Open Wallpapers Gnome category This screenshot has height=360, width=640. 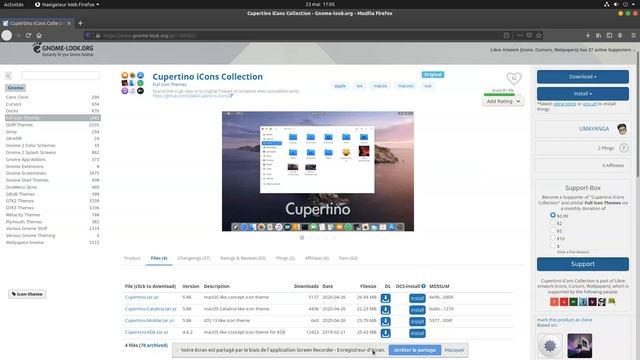pos(24,242)
